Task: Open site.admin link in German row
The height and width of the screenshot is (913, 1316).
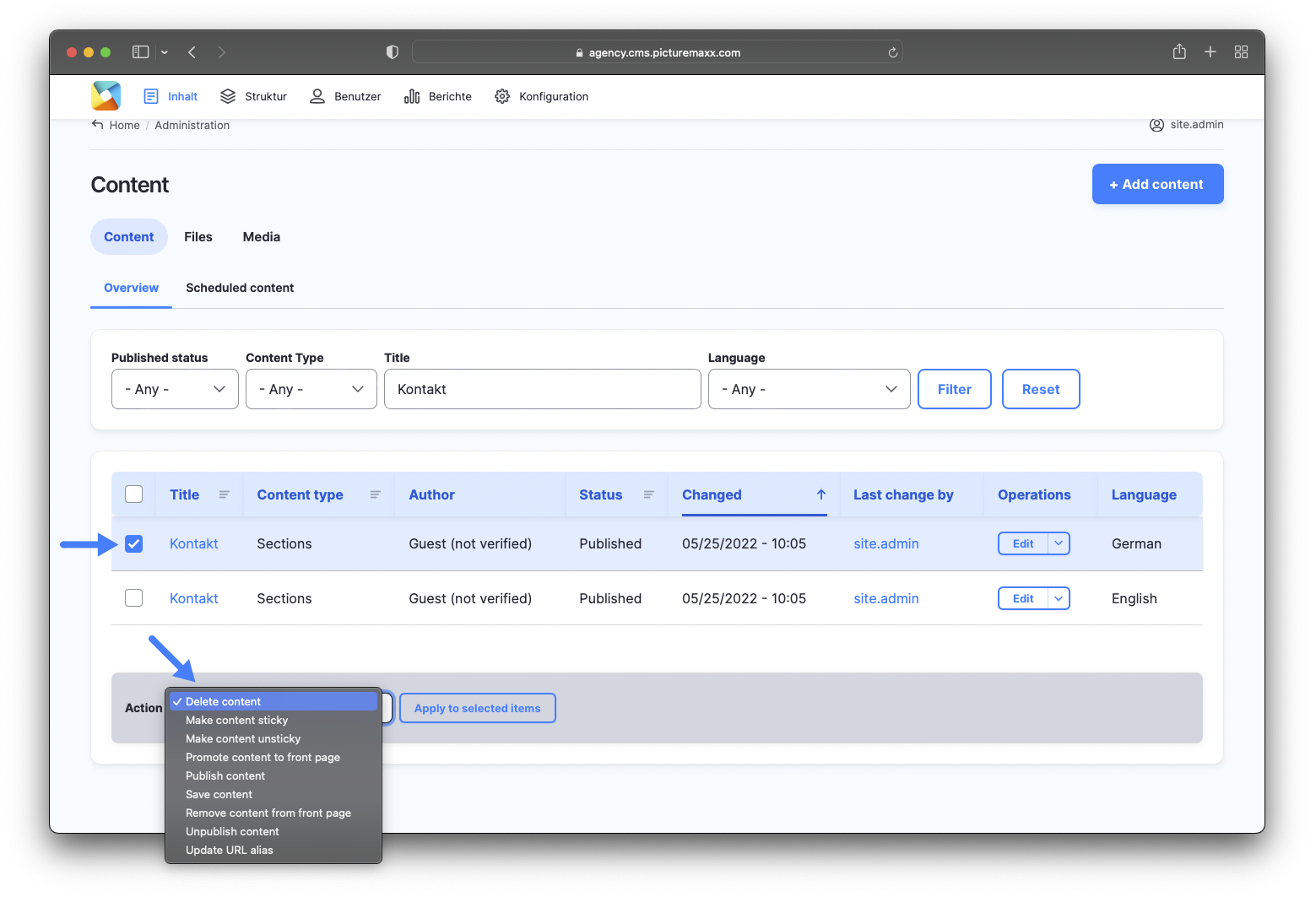Action: coord(886,543)
